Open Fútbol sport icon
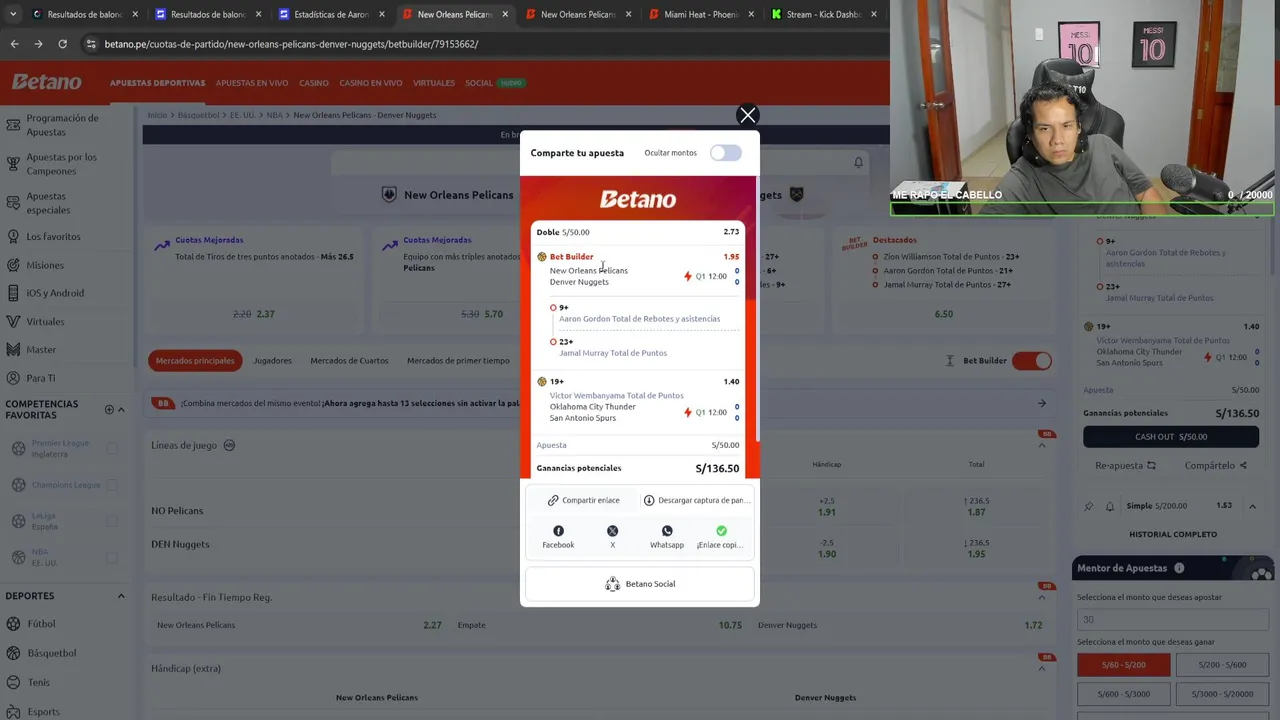 coord(13,624)
